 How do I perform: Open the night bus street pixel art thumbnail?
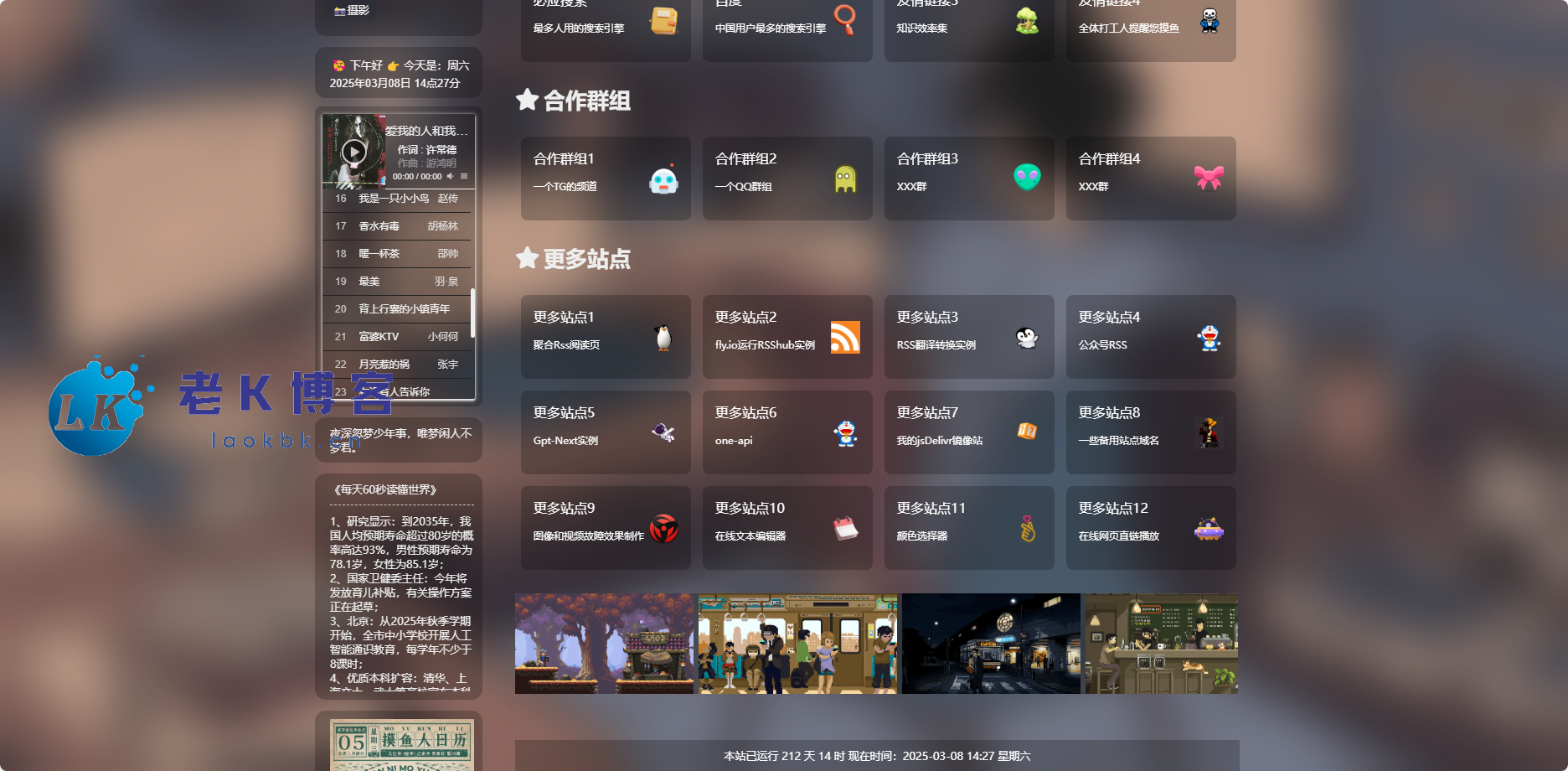pos(991,644)
